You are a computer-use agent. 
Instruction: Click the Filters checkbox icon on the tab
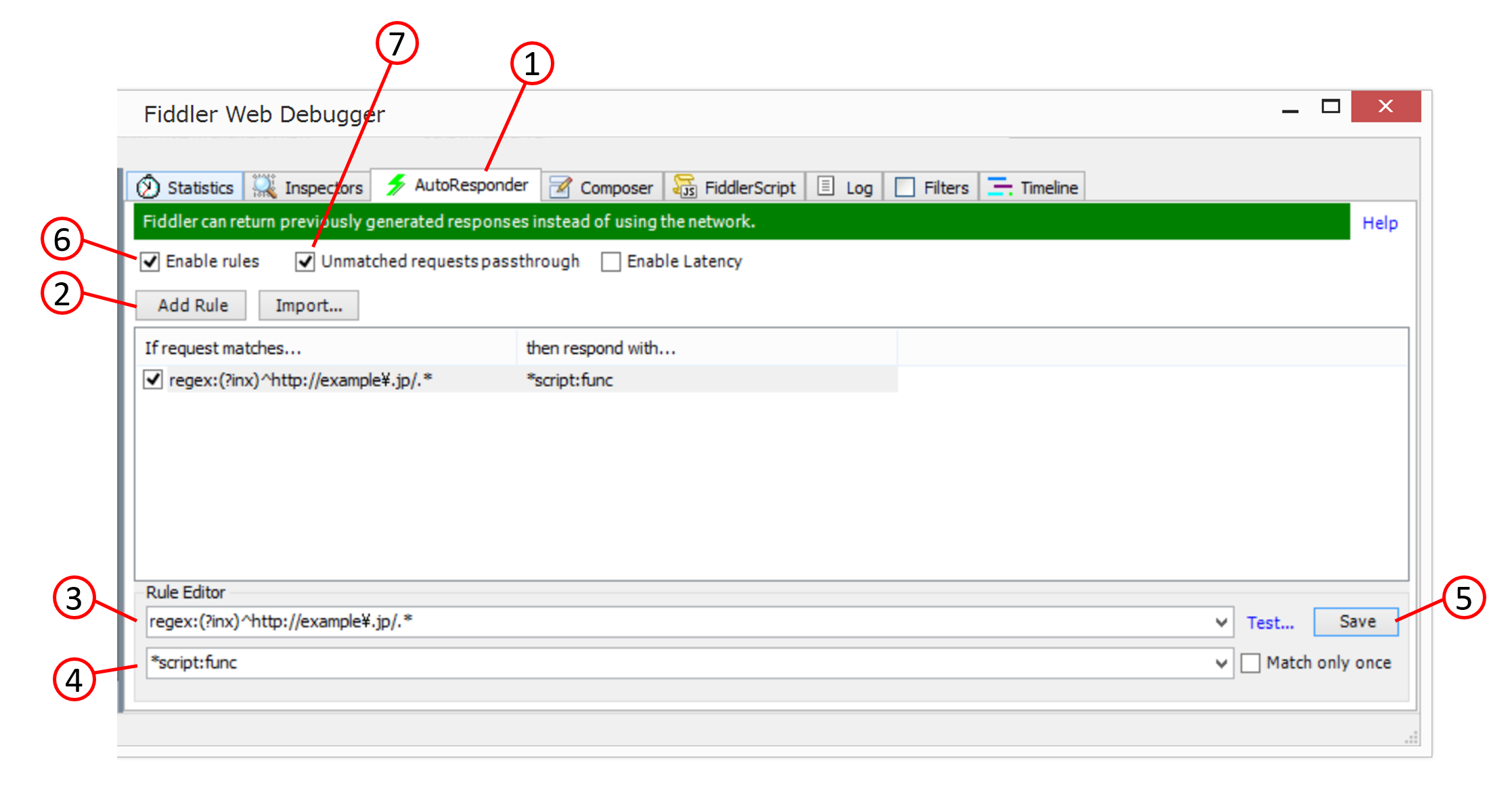904,187
